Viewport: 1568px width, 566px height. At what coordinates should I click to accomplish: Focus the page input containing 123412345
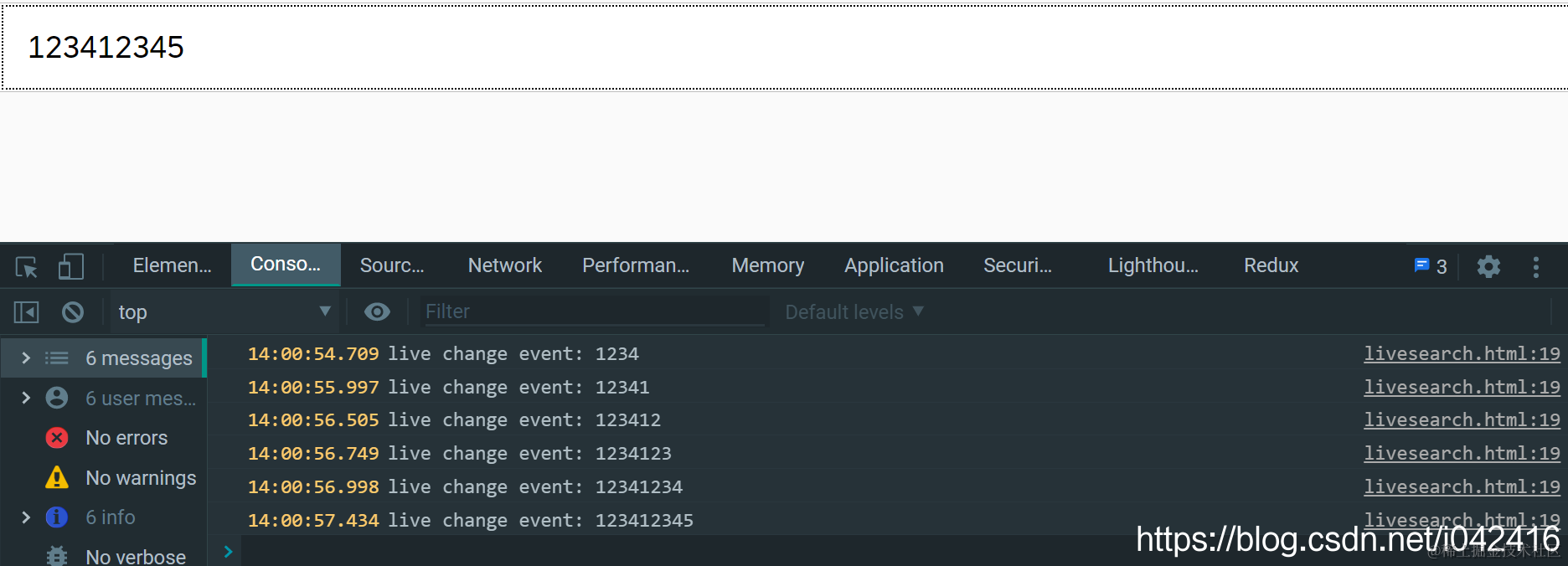click(x=784, y=48)
